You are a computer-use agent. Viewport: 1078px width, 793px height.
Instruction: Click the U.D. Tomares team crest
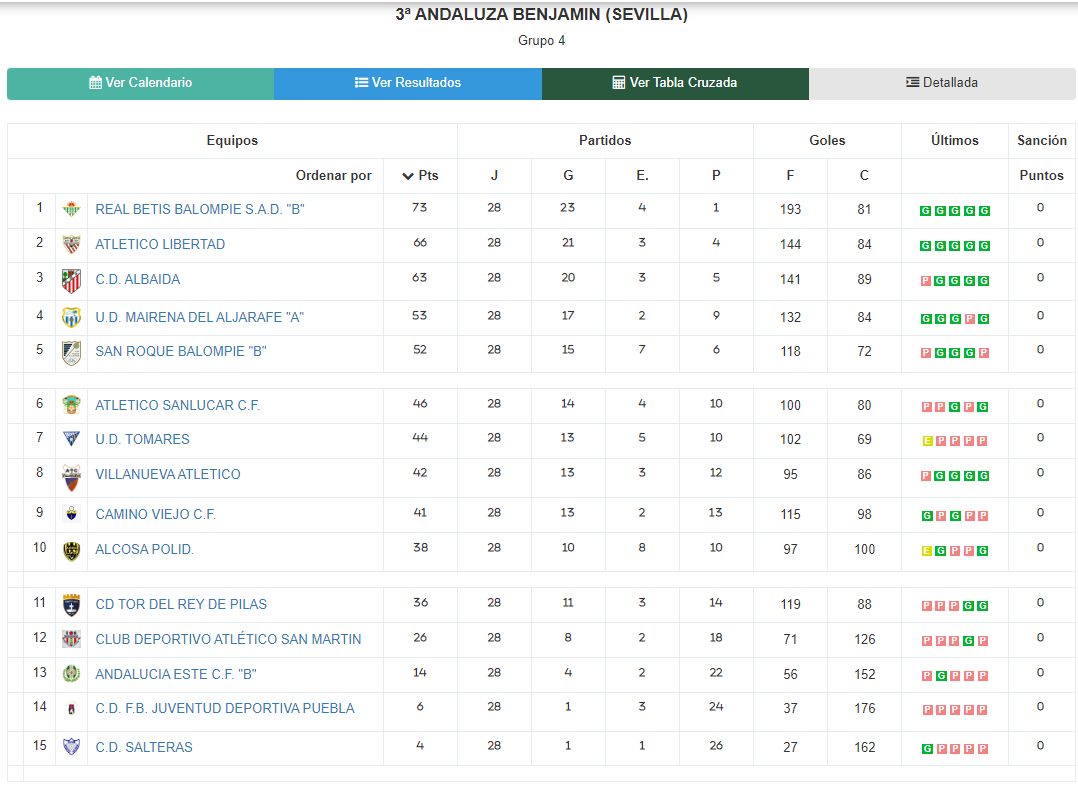tap(72, 439)
